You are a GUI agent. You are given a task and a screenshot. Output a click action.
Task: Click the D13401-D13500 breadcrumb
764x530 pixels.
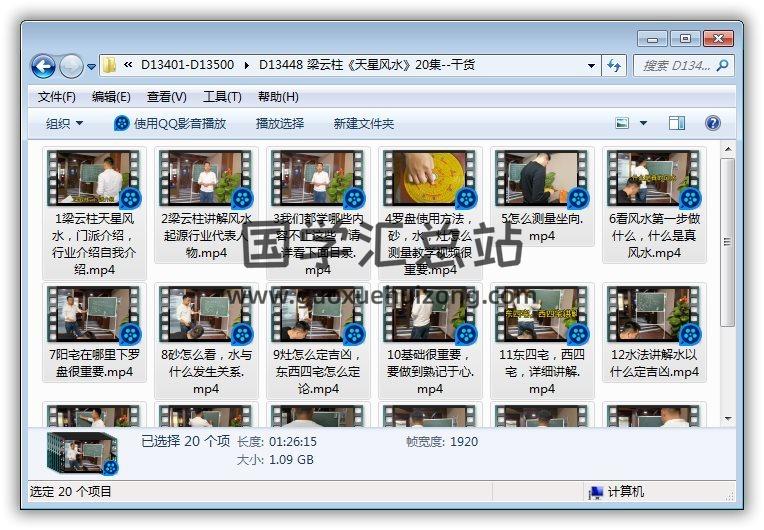point(187,65)
